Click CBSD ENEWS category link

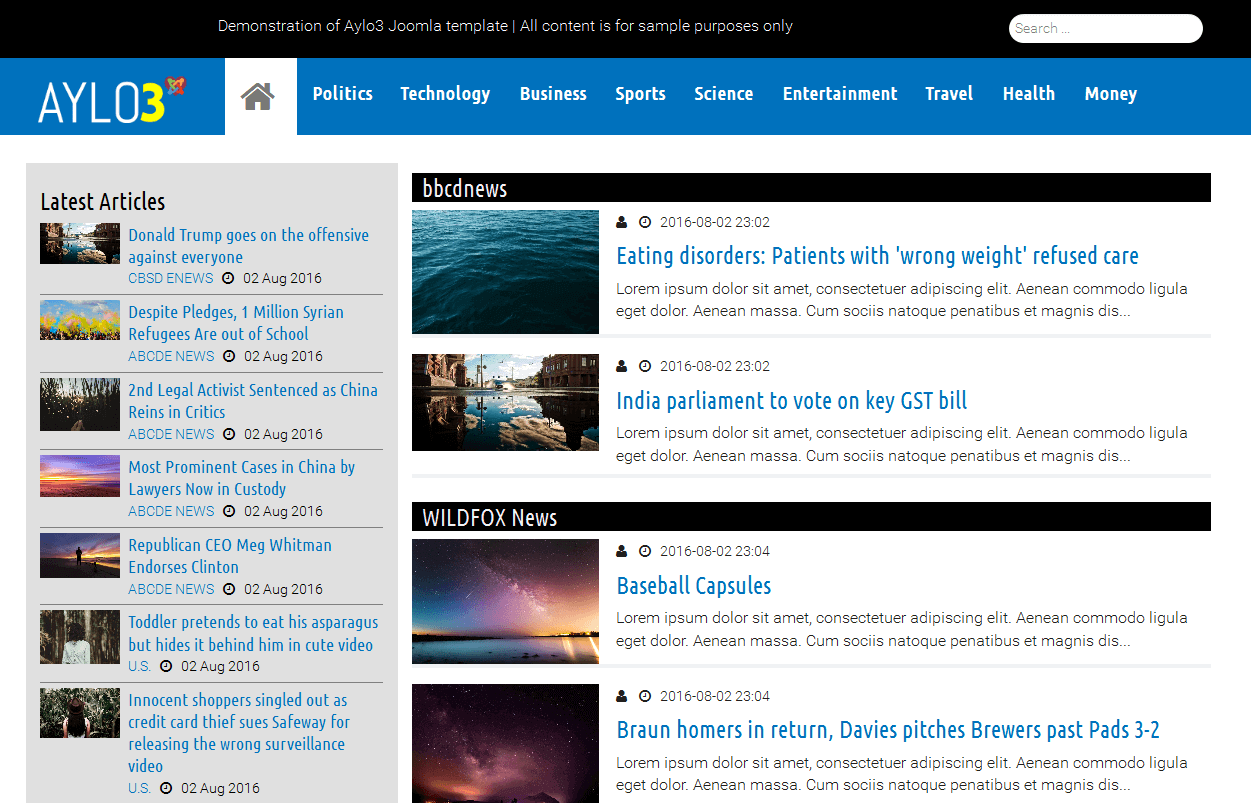click(171, 278)
